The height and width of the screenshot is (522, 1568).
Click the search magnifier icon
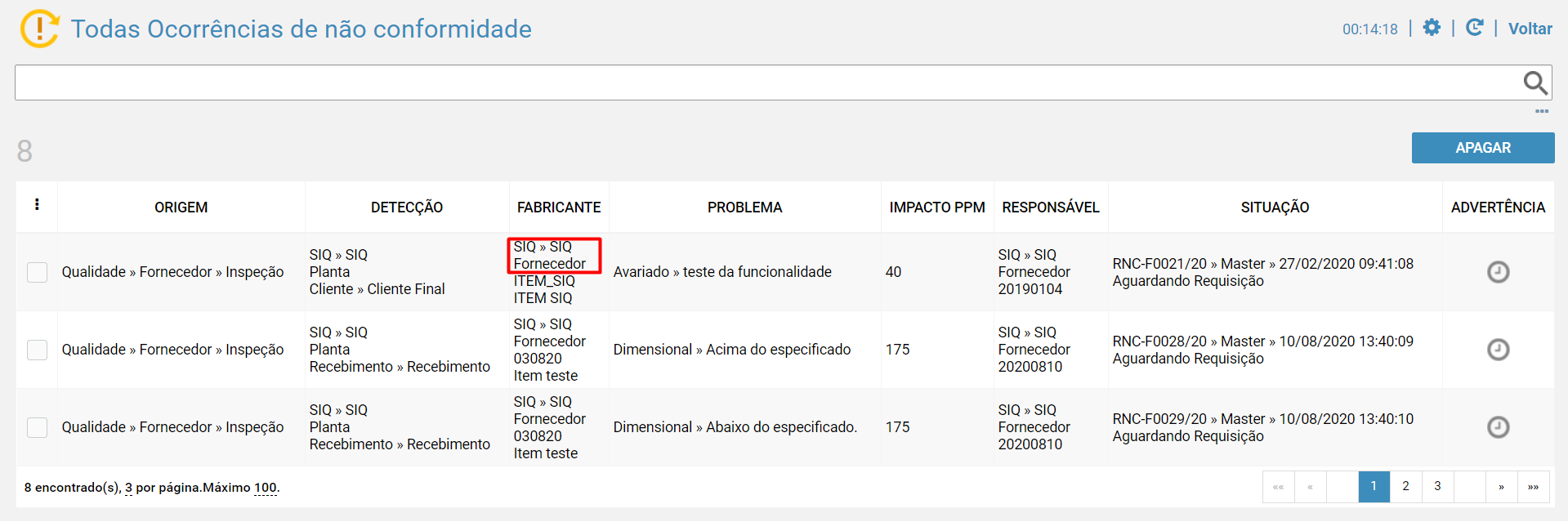(x=1535, y=83)
